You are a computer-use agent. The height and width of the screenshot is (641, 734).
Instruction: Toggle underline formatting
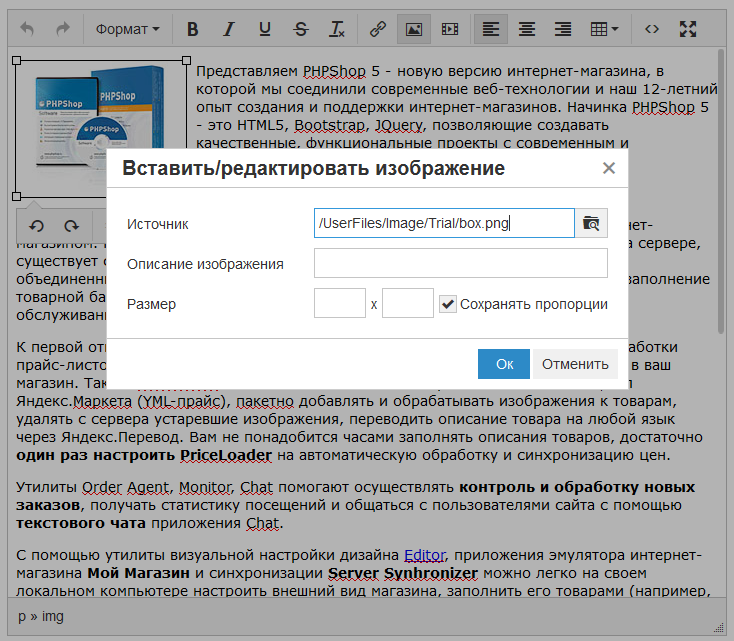(x=264, y=29)
